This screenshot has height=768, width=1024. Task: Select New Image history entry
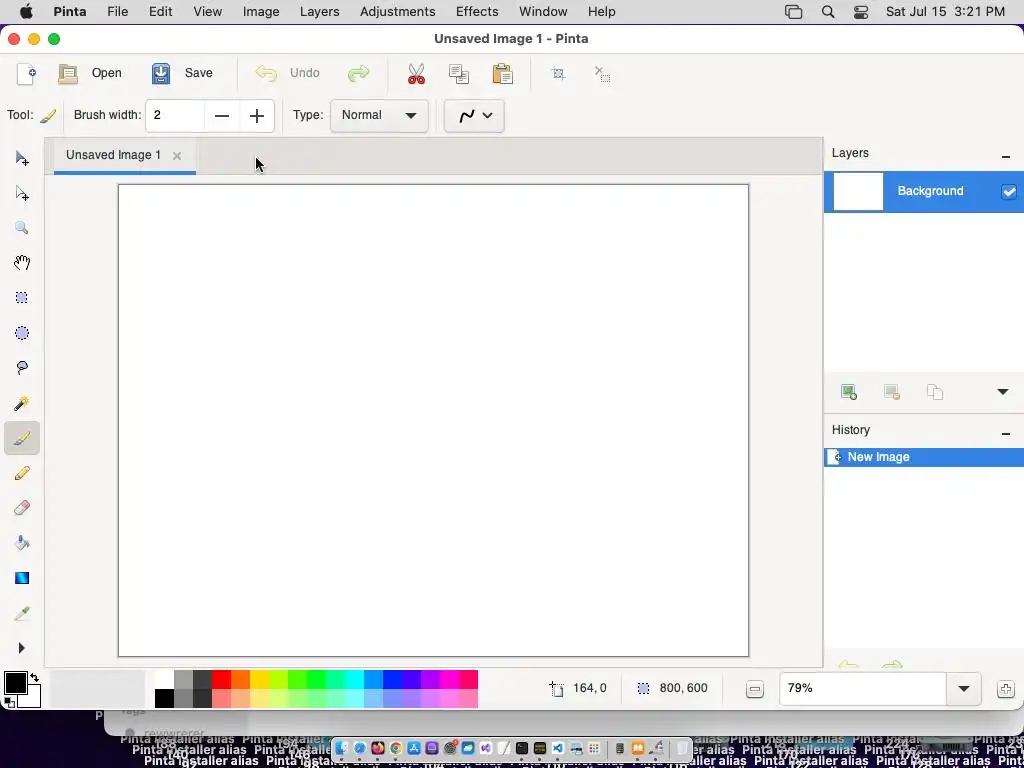[x=923, y=457]
